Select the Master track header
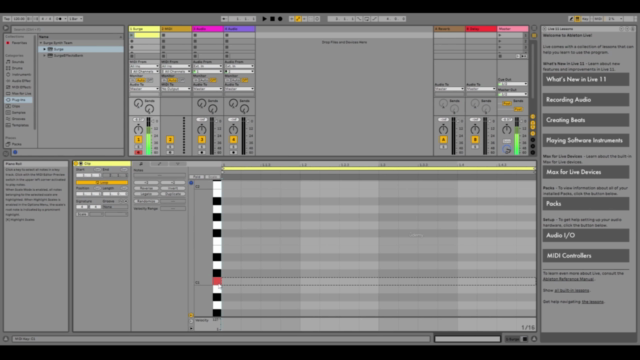This screenshot has width=640, height=360. 513,29
